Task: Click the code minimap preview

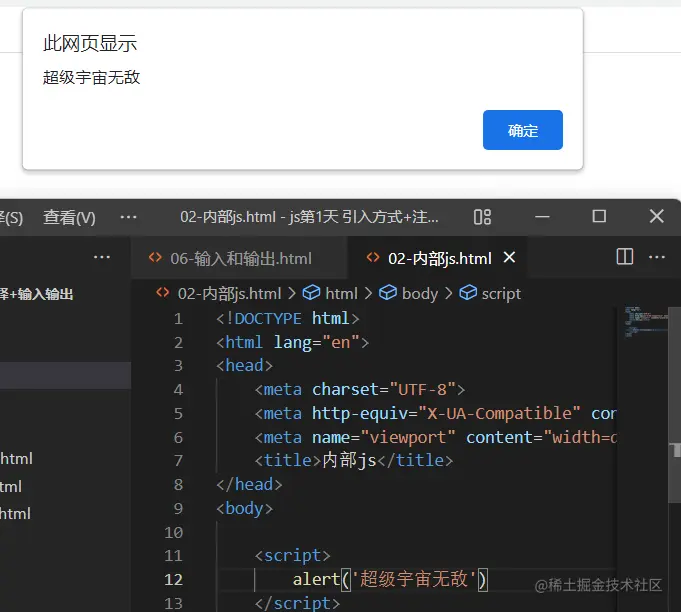Action: [645, 321]
